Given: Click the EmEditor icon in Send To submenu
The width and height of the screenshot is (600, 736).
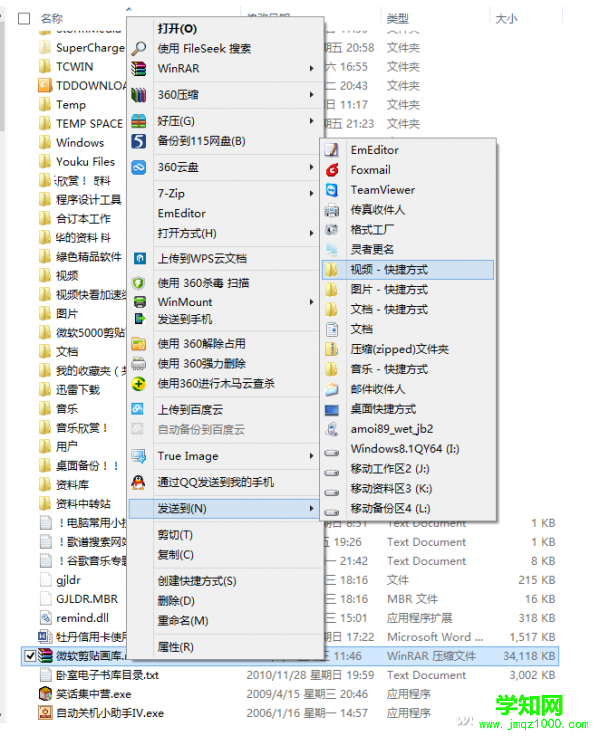Looking at the screenshot, I should tap(332, 150).
